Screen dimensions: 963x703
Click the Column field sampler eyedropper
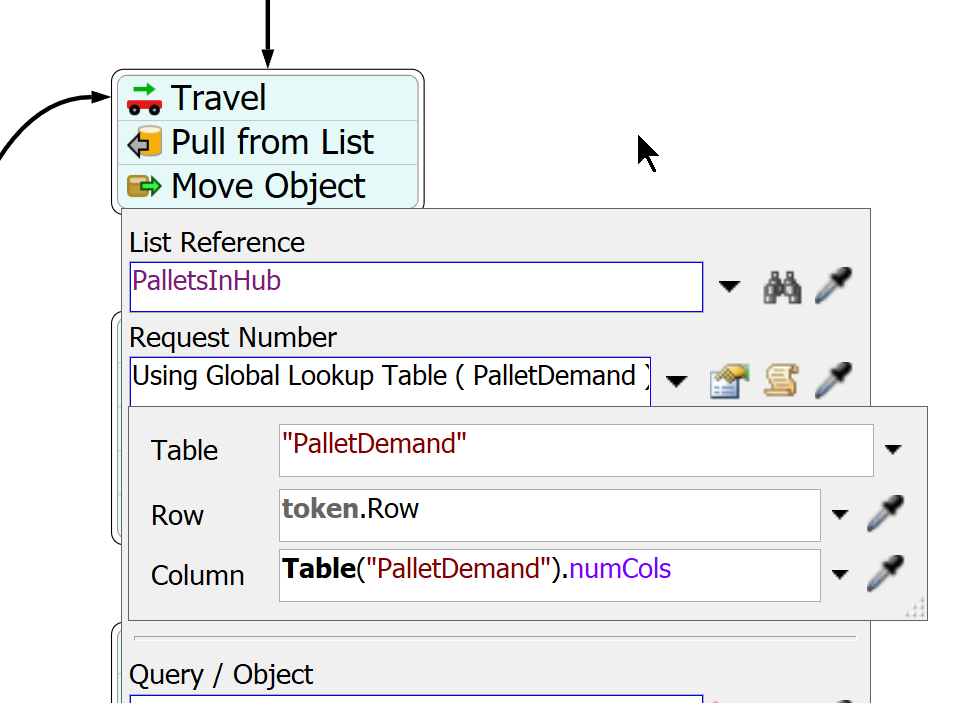pyautogui.click(x=885, y=574)
